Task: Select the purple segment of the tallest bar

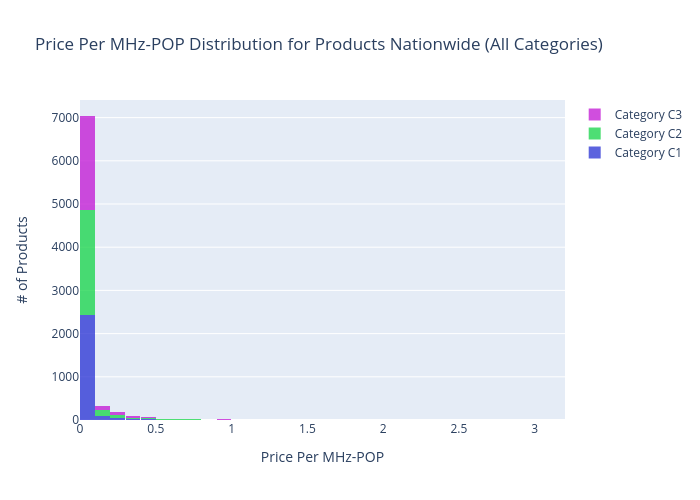Action: click(87, 163)
